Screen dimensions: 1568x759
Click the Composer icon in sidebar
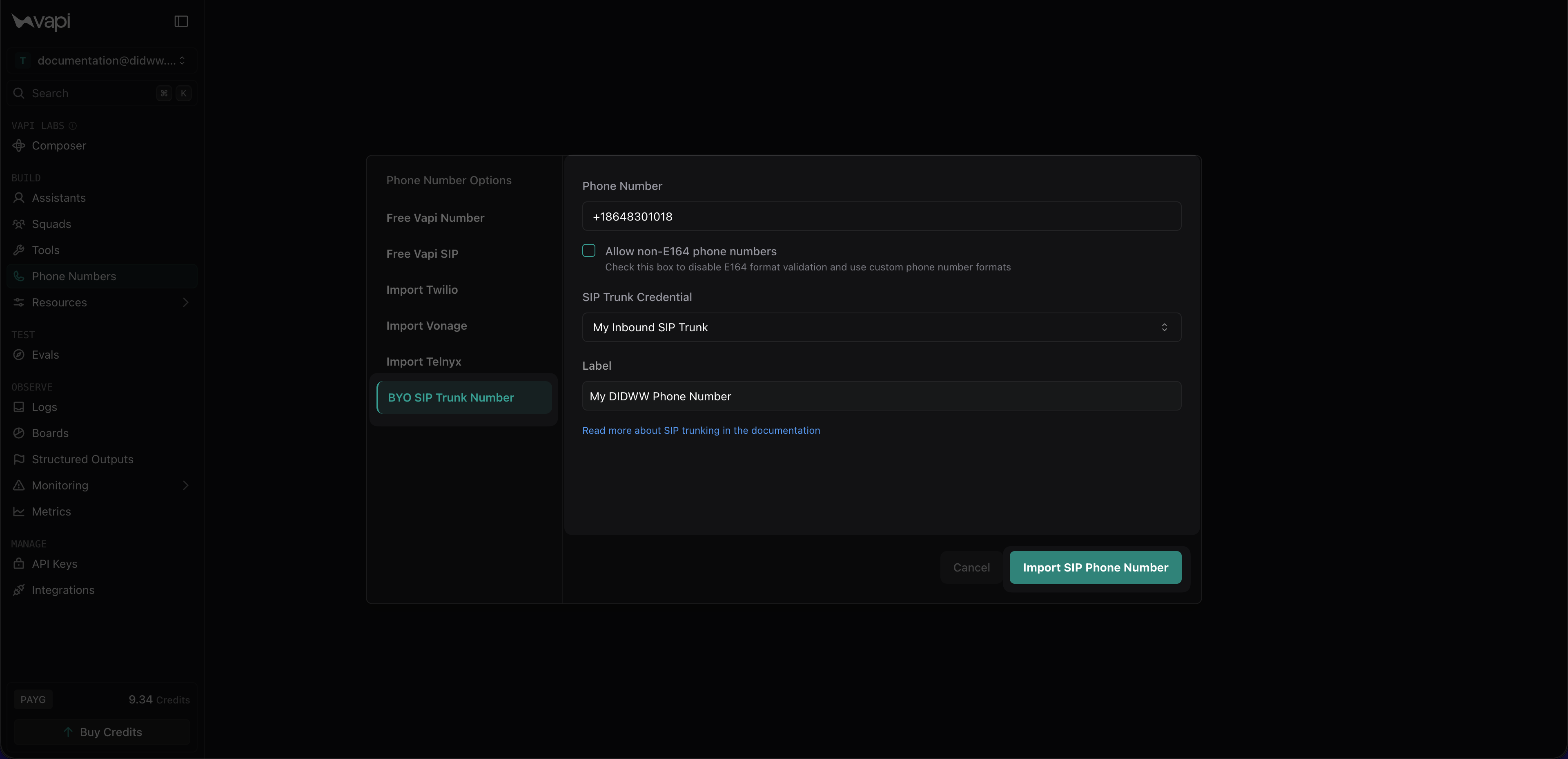[19, 145]
